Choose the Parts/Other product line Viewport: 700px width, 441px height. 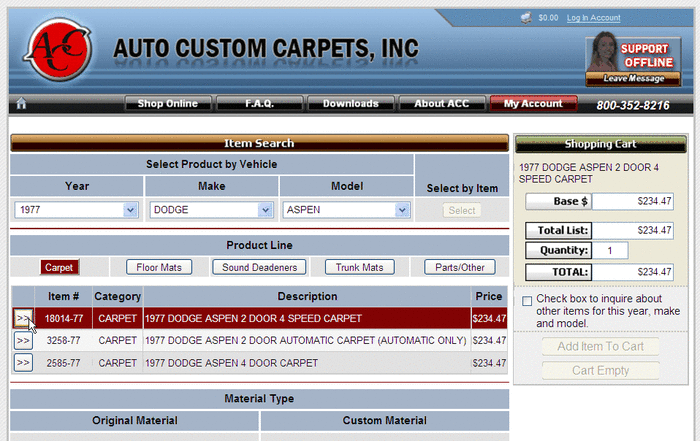coord(460,267)
